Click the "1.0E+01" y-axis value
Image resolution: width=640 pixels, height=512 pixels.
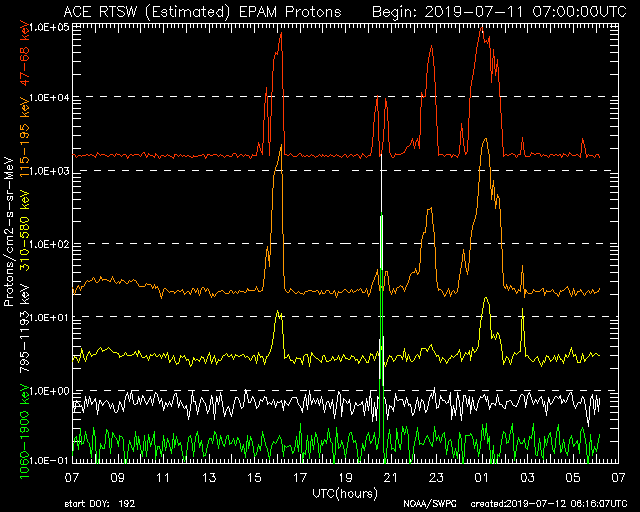(x=50, y=318)
